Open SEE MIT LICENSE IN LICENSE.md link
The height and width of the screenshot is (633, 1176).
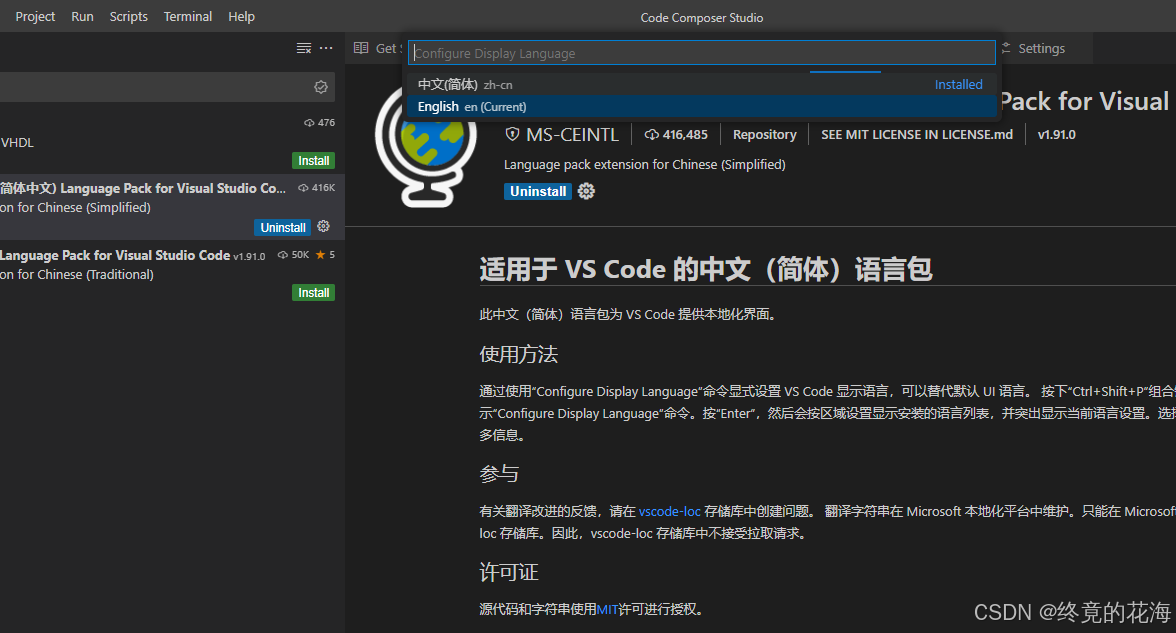pos(916,134)
